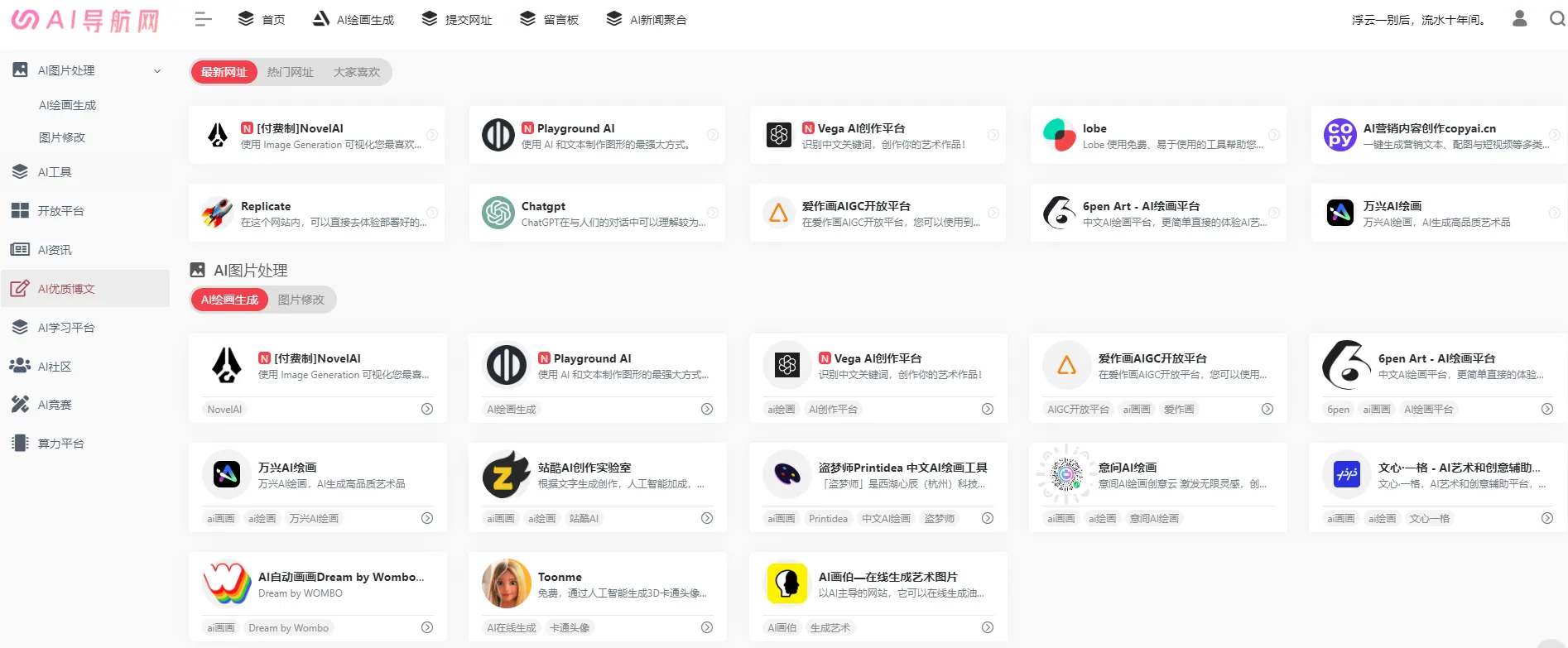Switch to the 大家喜欢 tab
This screenshot has height=648, width=1568.
357,72
